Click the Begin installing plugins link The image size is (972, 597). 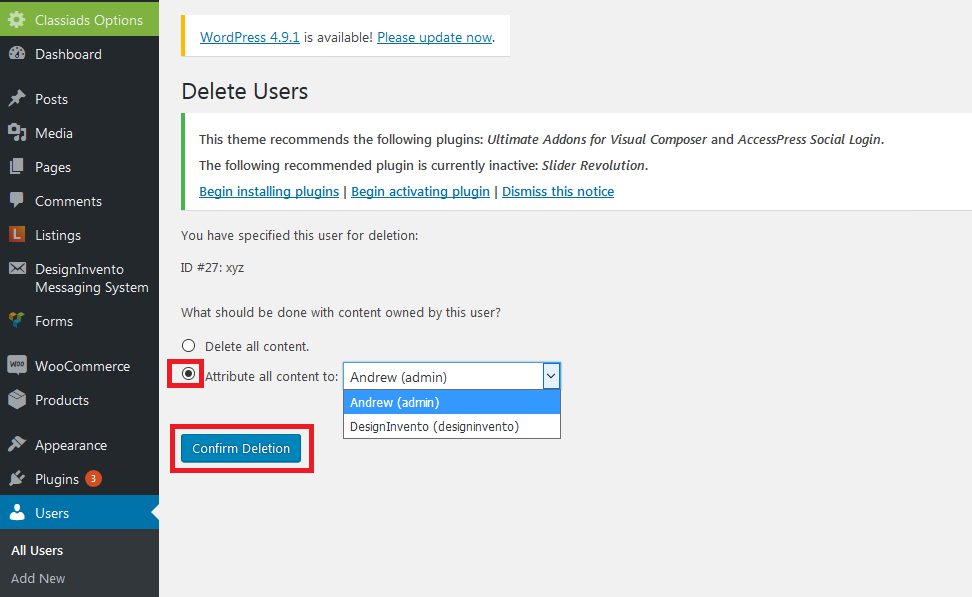269,192
